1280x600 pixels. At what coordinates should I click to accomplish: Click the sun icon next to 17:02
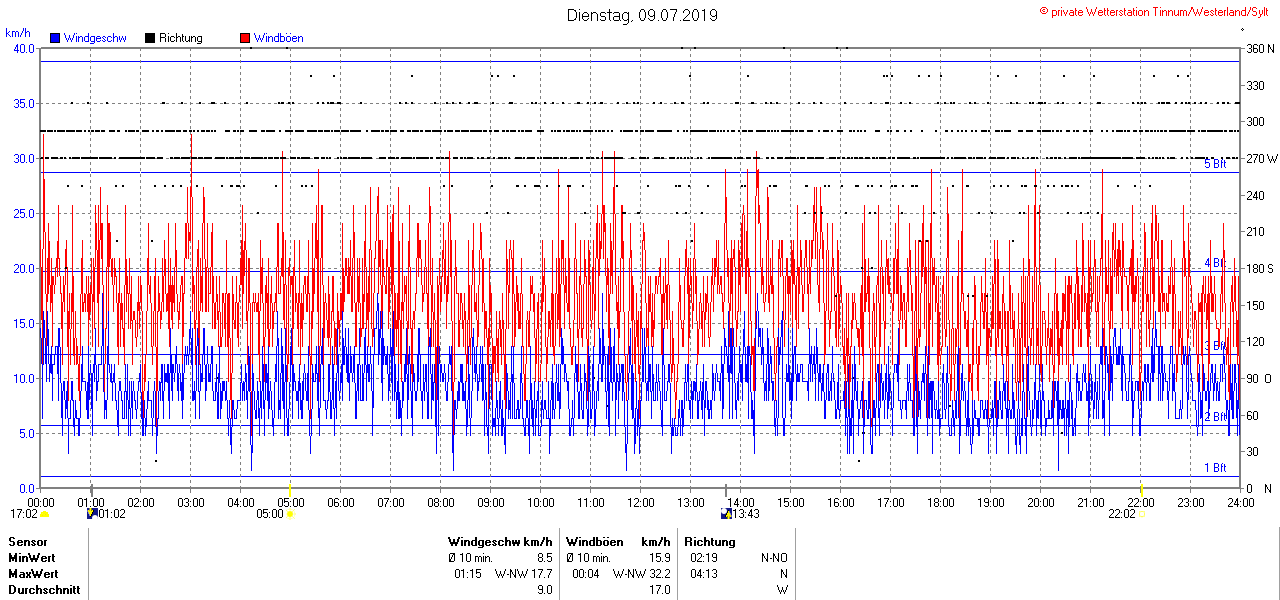(x=45, y=514)
